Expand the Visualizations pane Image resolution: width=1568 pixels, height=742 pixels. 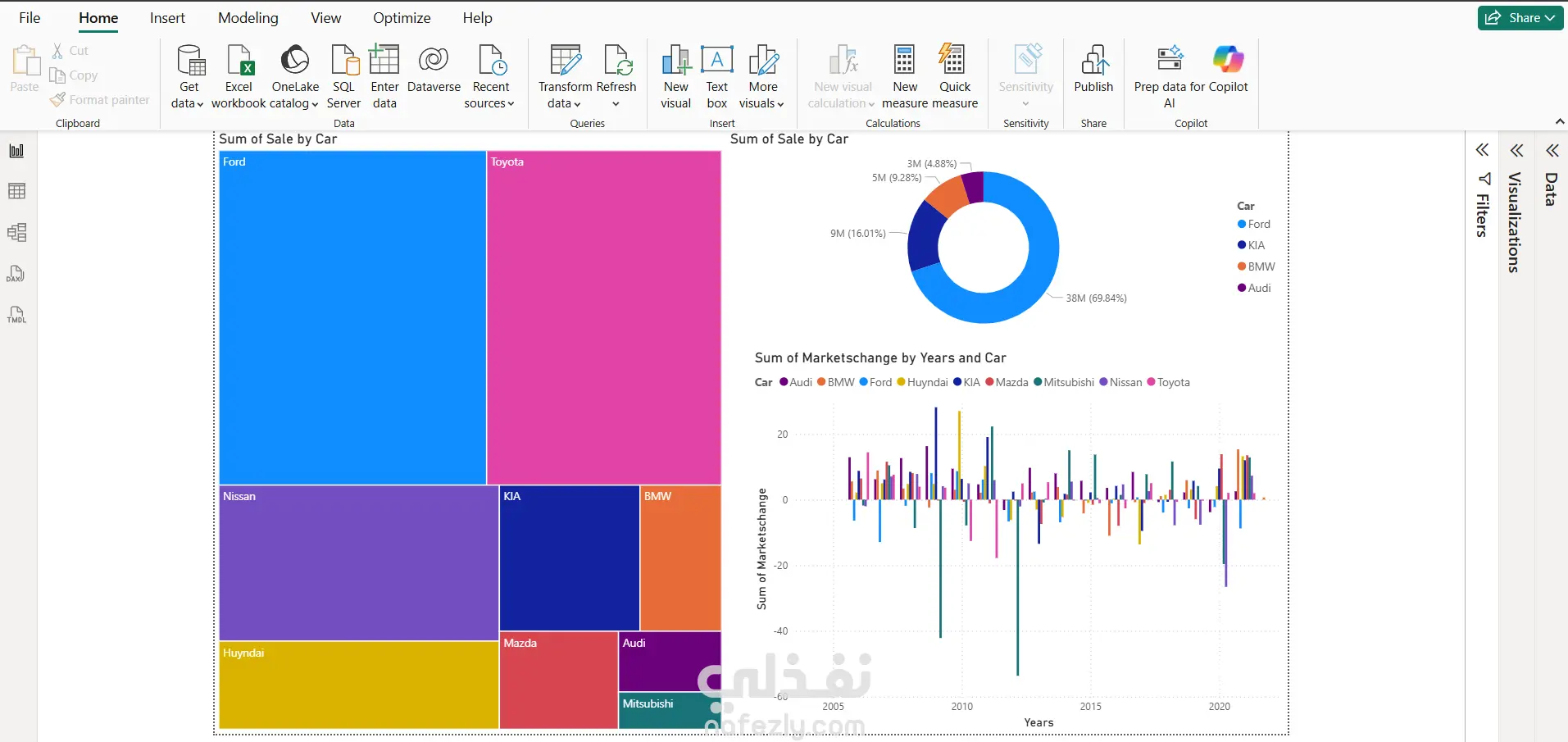tap(1516, 150)
